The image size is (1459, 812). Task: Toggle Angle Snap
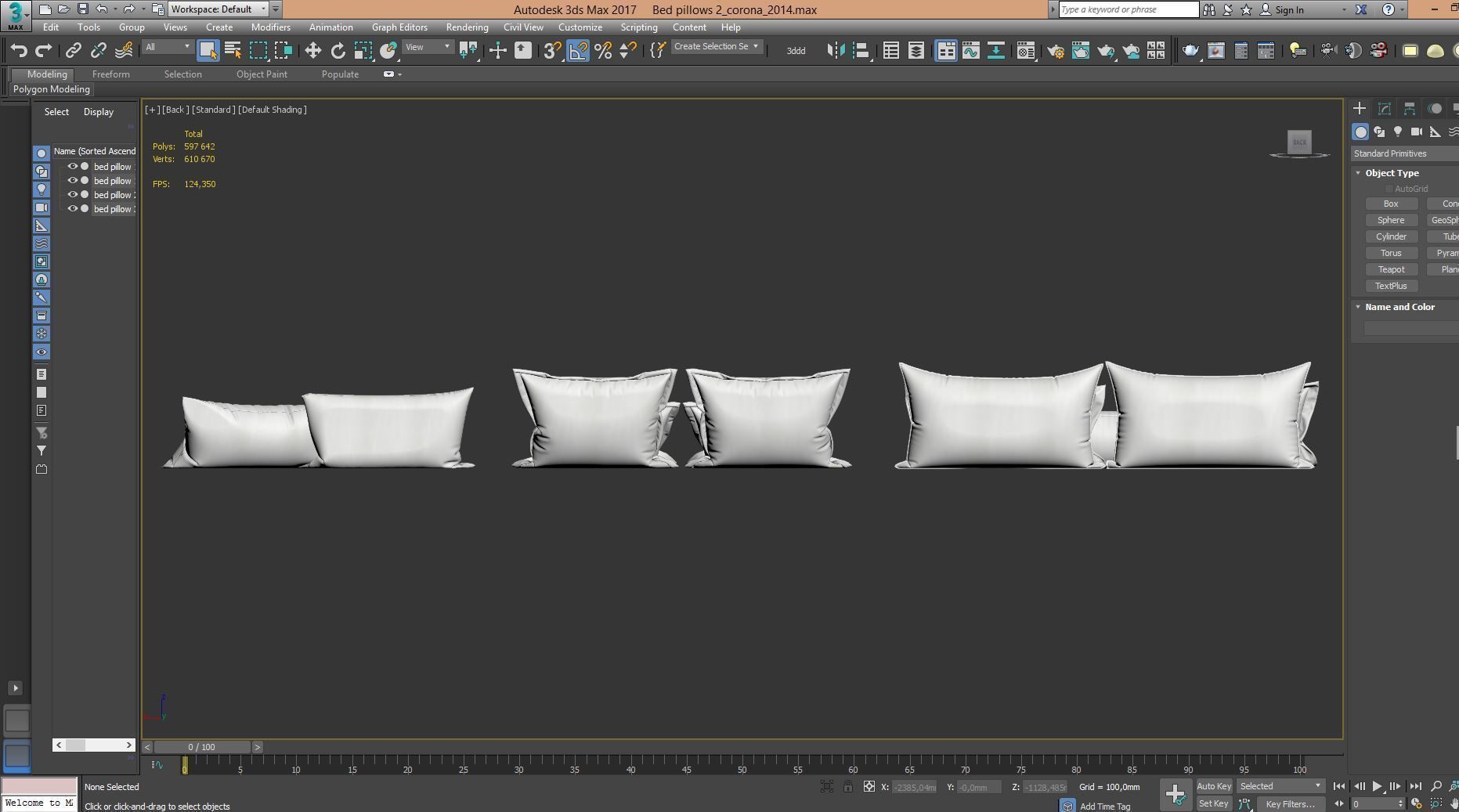[x=577, y=51]
